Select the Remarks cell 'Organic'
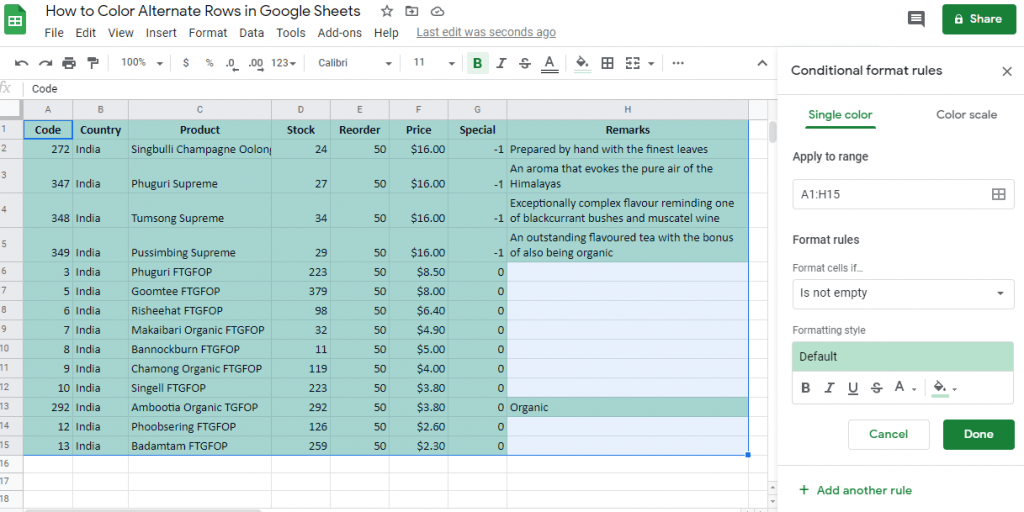The height and width of the screenshot is (512, 1024). (x=628, y=408)
